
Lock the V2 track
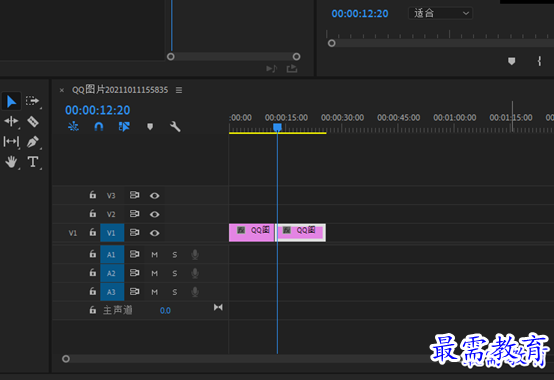pyautogui.click(x=93, y=214)
